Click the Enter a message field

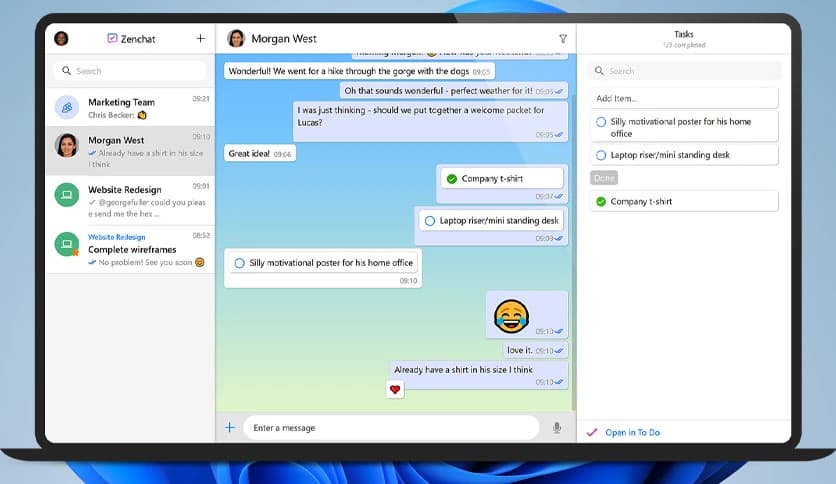391,427
